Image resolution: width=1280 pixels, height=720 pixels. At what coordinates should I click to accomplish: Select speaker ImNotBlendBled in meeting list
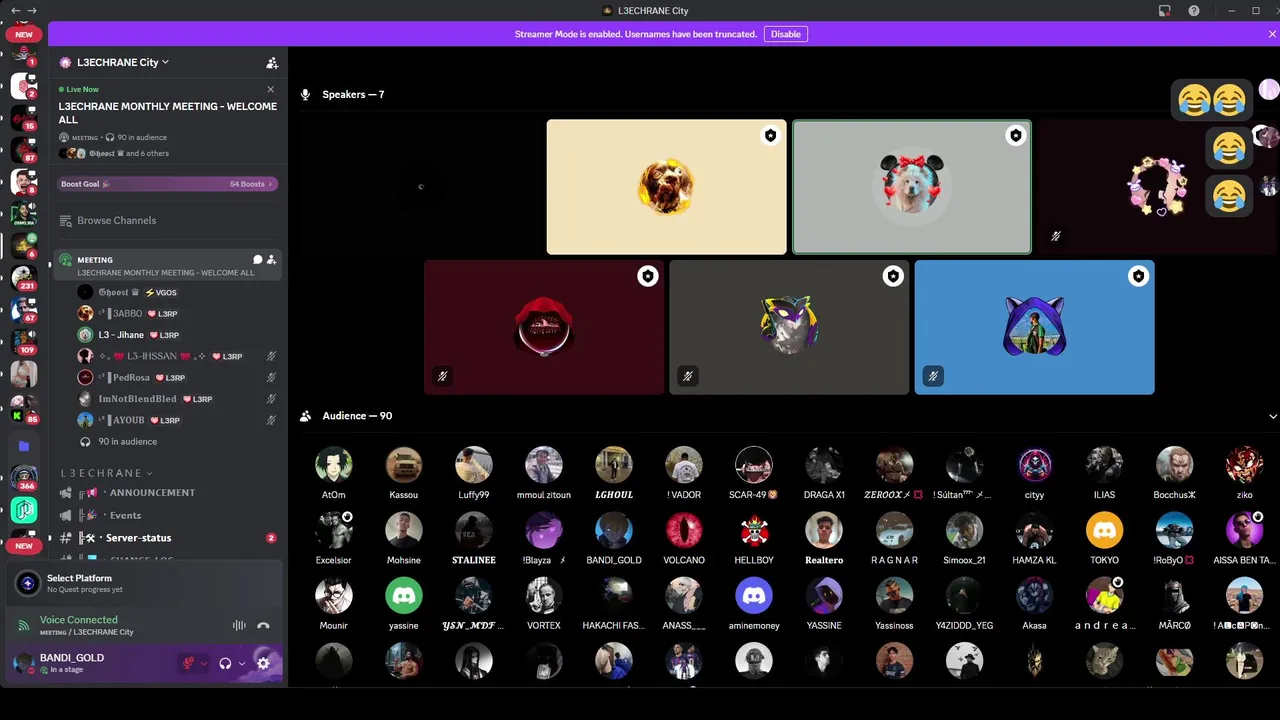tap(178, 399)
